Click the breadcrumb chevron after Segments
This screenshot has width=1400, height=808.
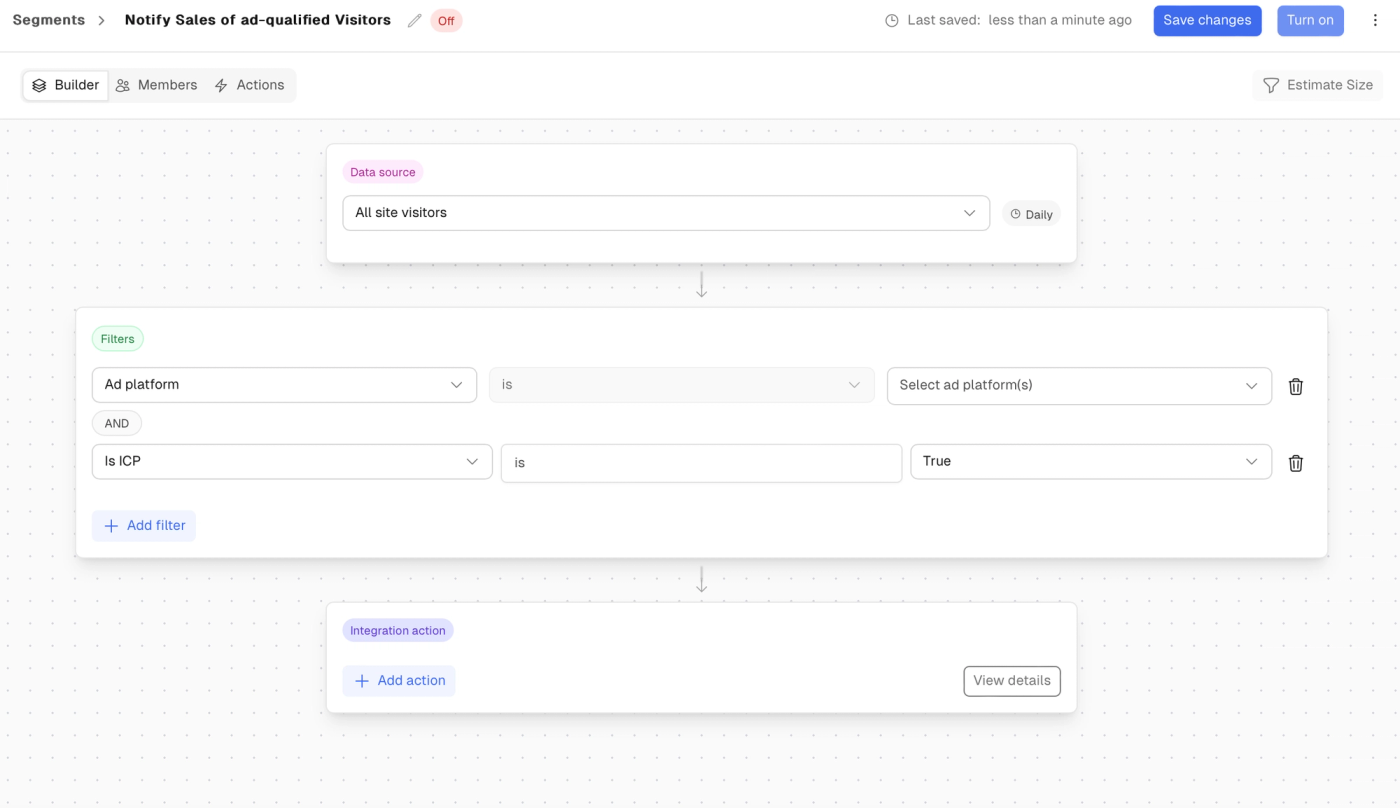102,21
